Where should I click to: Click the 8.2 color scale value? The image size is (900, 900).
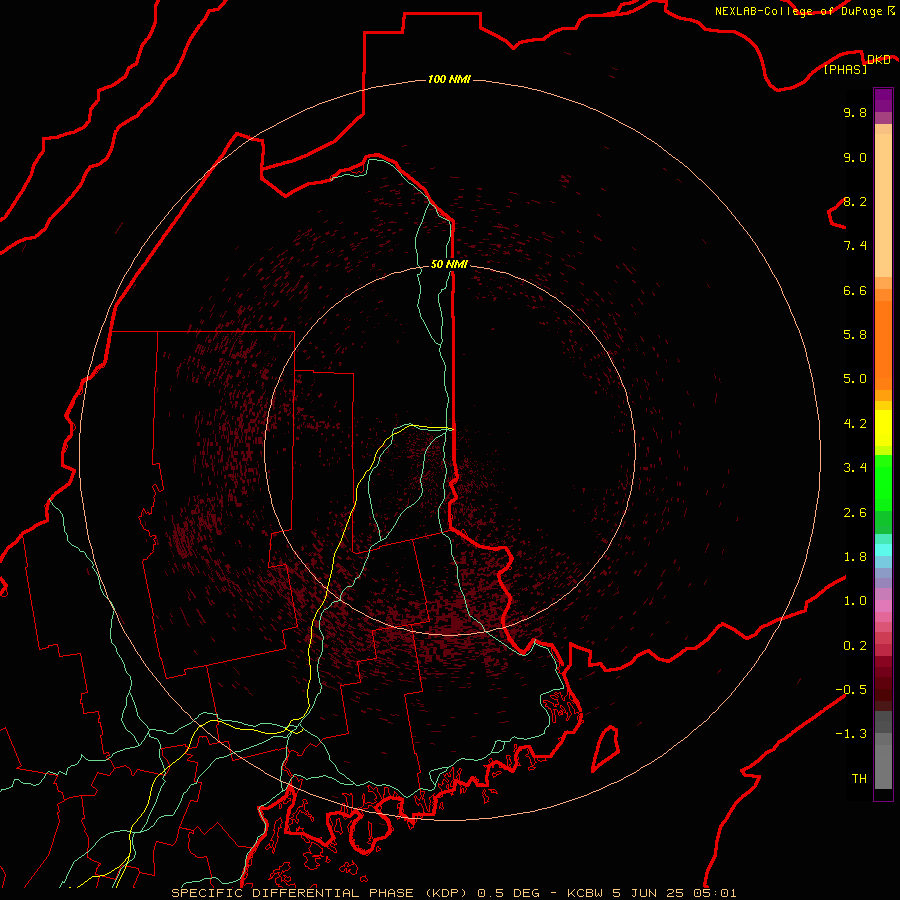[x=855, y=201]
